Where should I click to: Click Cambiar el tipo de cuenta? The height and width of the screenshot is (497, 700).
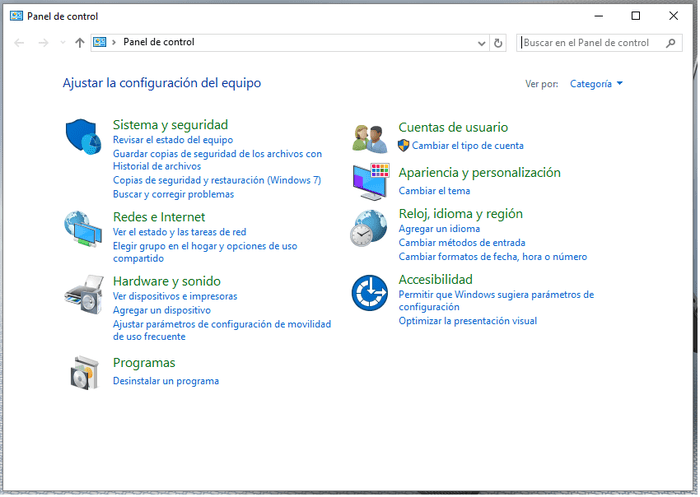tap(467, 146)
